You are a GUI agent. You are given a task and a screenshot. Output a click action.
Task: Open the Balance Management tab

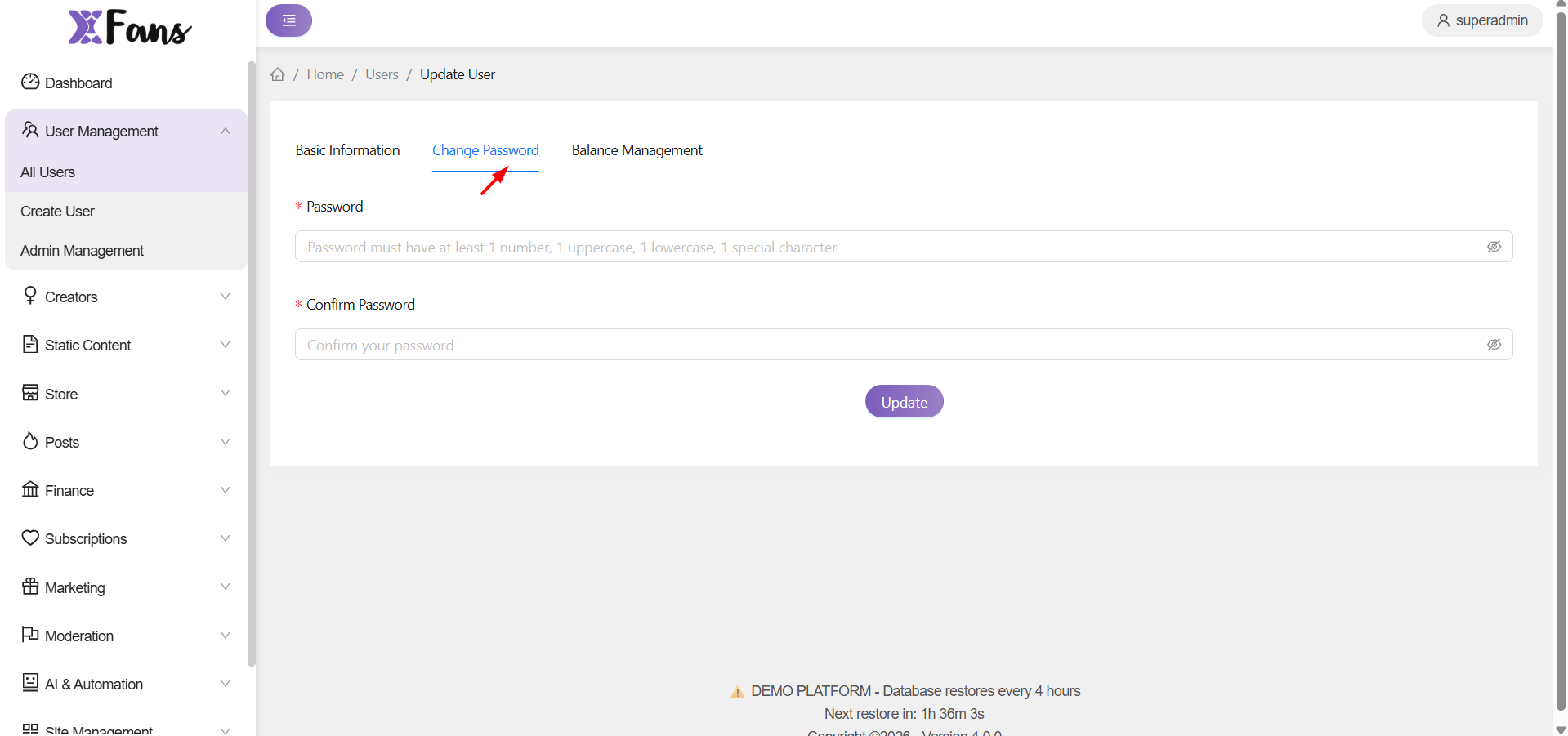tap(637, 150)
